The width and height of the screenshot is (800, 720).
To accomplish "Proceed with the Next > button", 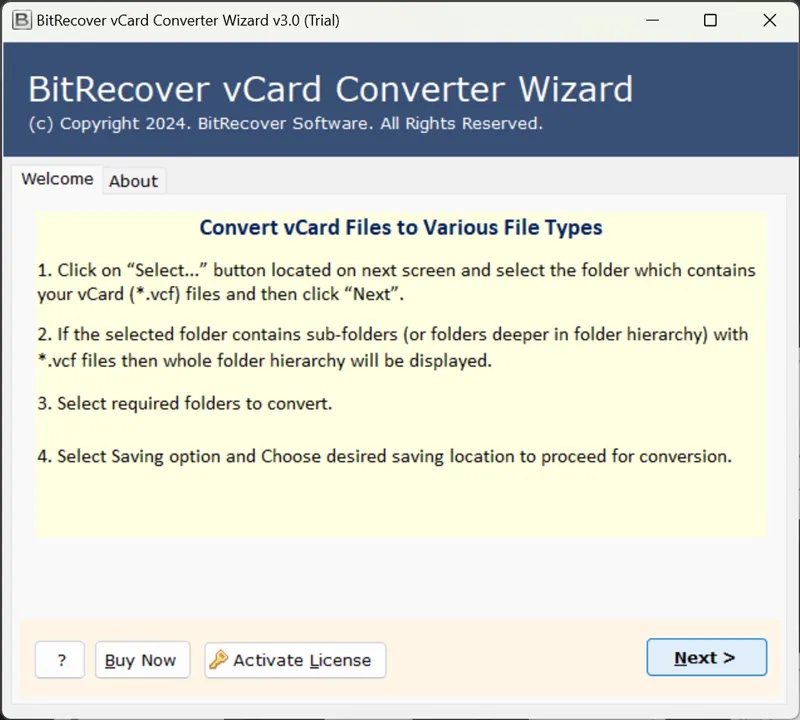I will coord(706,658).
